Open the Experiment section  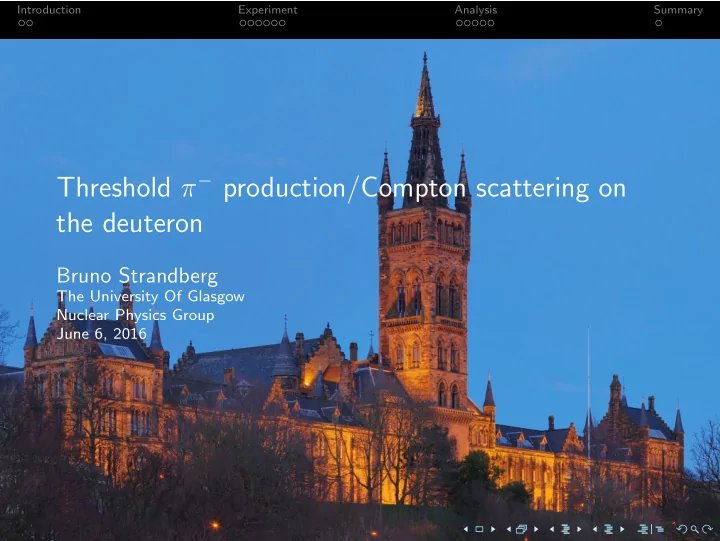268,10
